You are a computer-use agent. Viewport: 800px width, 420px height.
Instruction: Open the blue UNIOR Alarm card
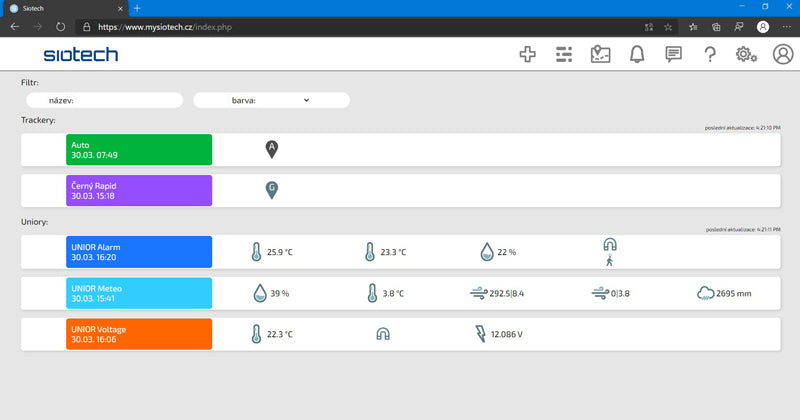[139, 252]
